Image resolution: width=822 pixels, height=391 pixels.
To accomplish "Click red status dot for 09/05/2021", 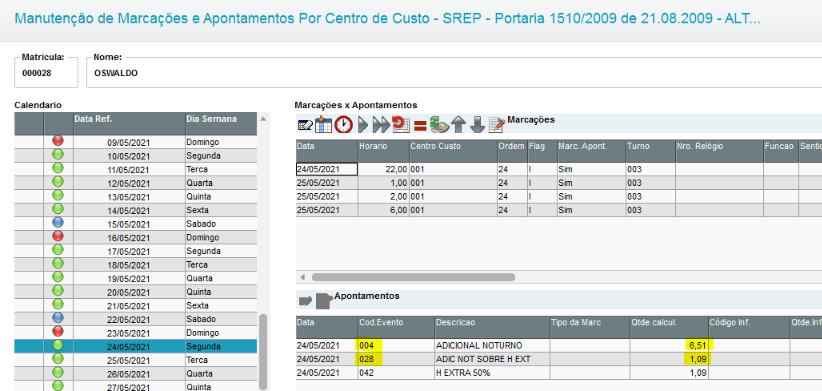I will pyautogui.click(x=58, y=140).
